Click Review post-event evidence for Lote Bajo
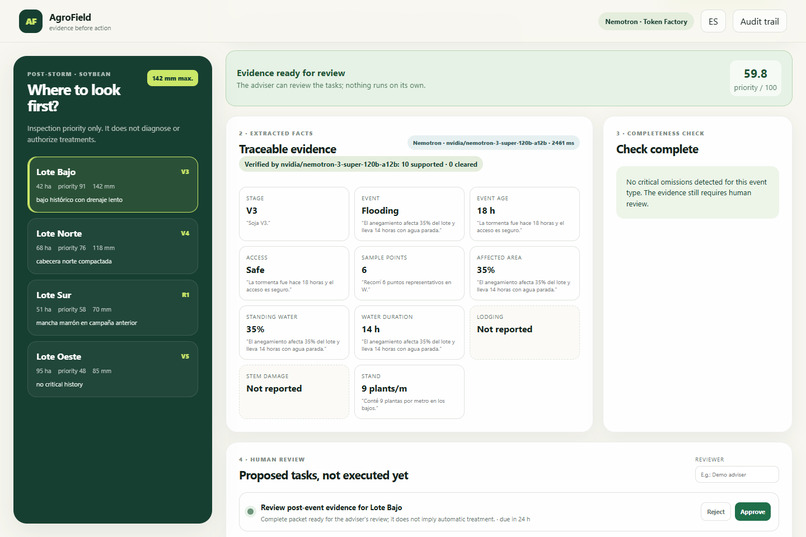This screenshot has height=537, width=806. point(331,507)
